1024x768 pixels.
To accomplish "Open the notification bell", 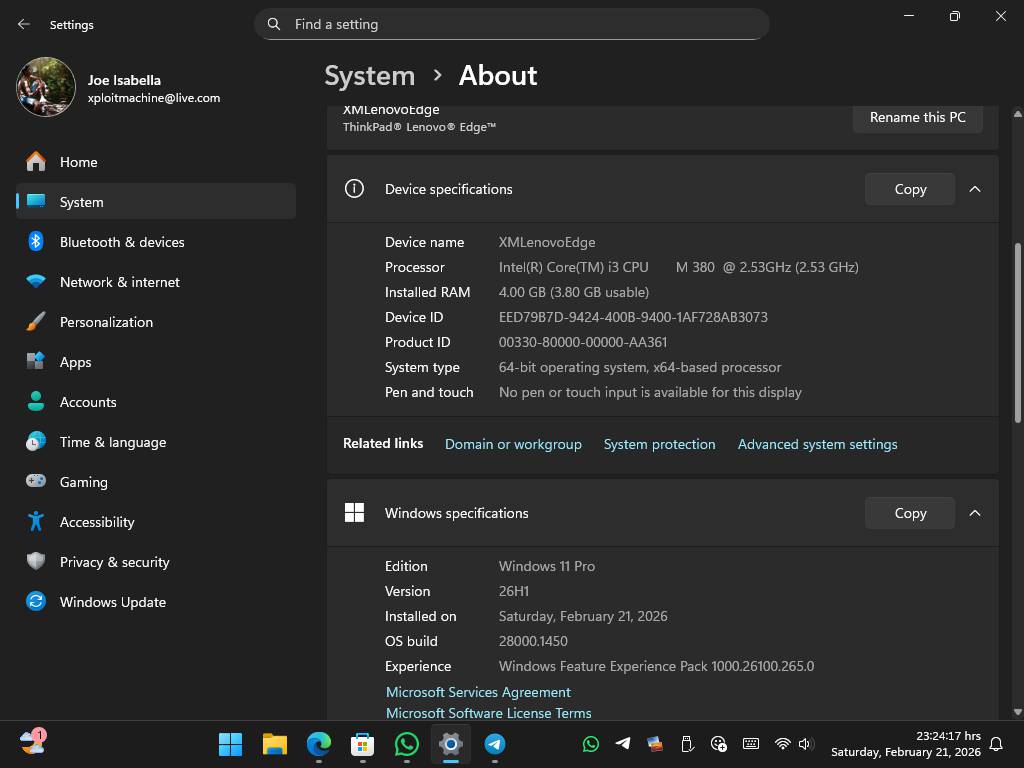I will click(997, 744).
